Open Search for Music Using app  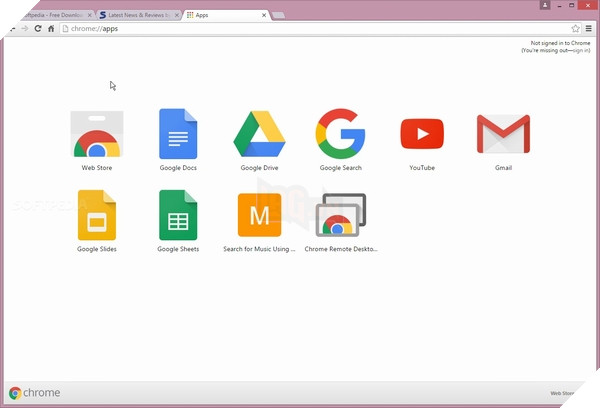[x=259, y=215]
